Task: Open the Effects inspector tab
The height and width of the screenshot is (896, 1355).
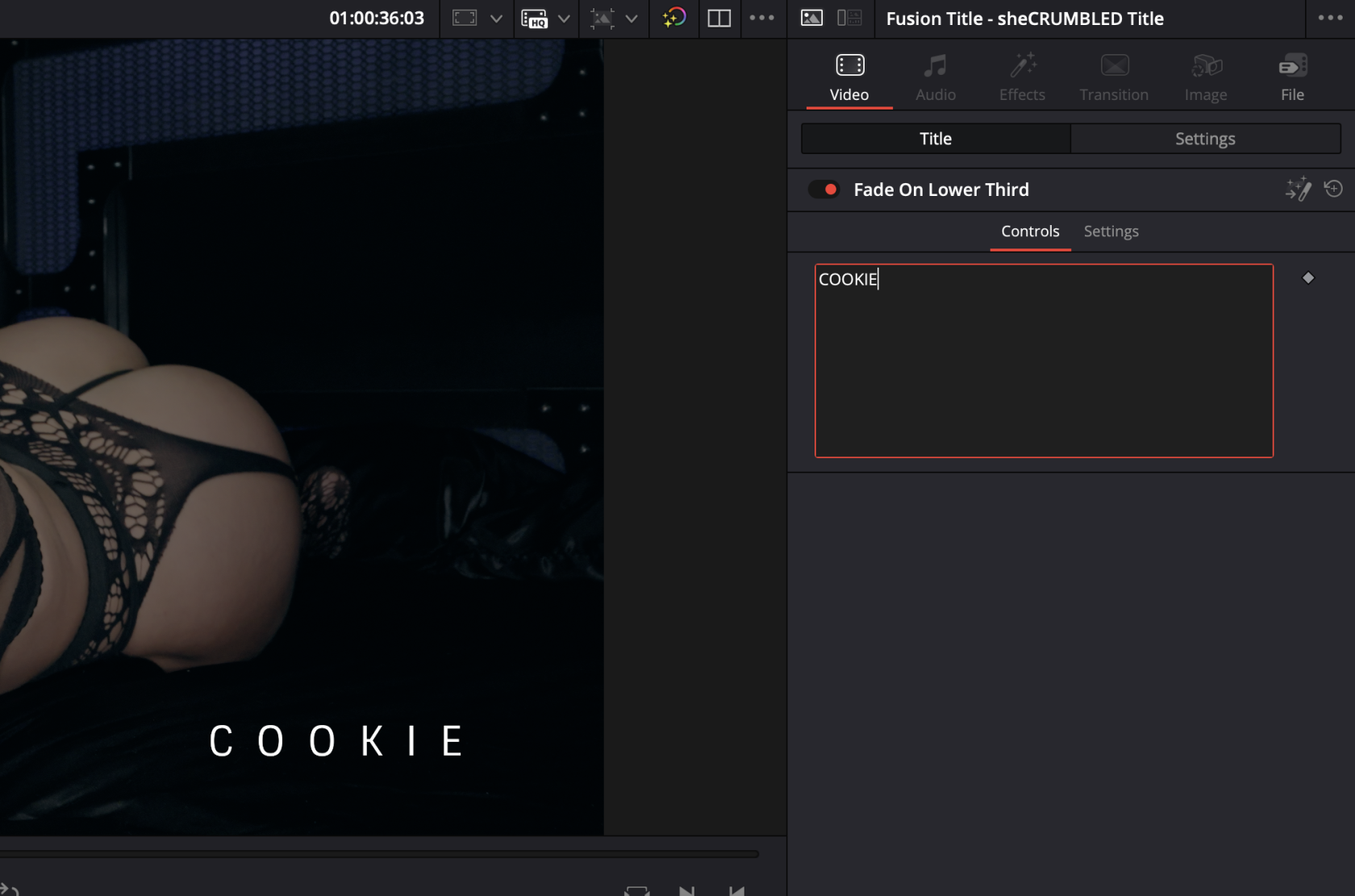Action: (x=1022, y=77)
